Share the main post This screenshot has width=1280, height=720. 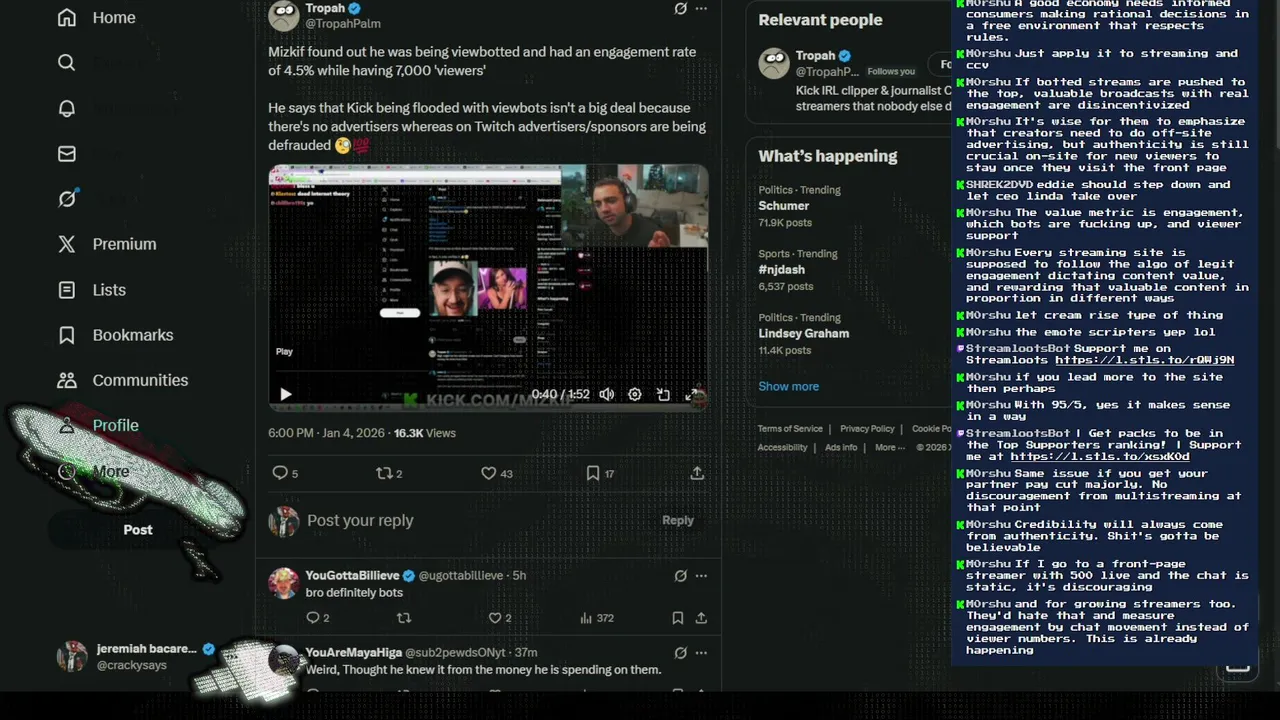697,473
